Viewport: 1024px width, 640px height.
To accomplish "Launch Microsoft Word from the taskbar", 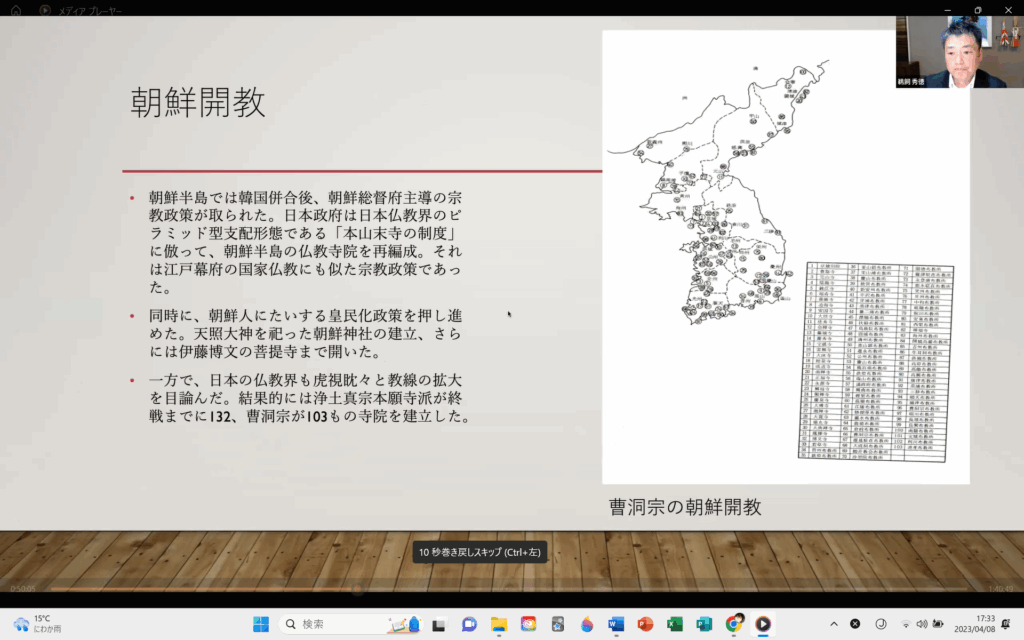I will 615,624.
